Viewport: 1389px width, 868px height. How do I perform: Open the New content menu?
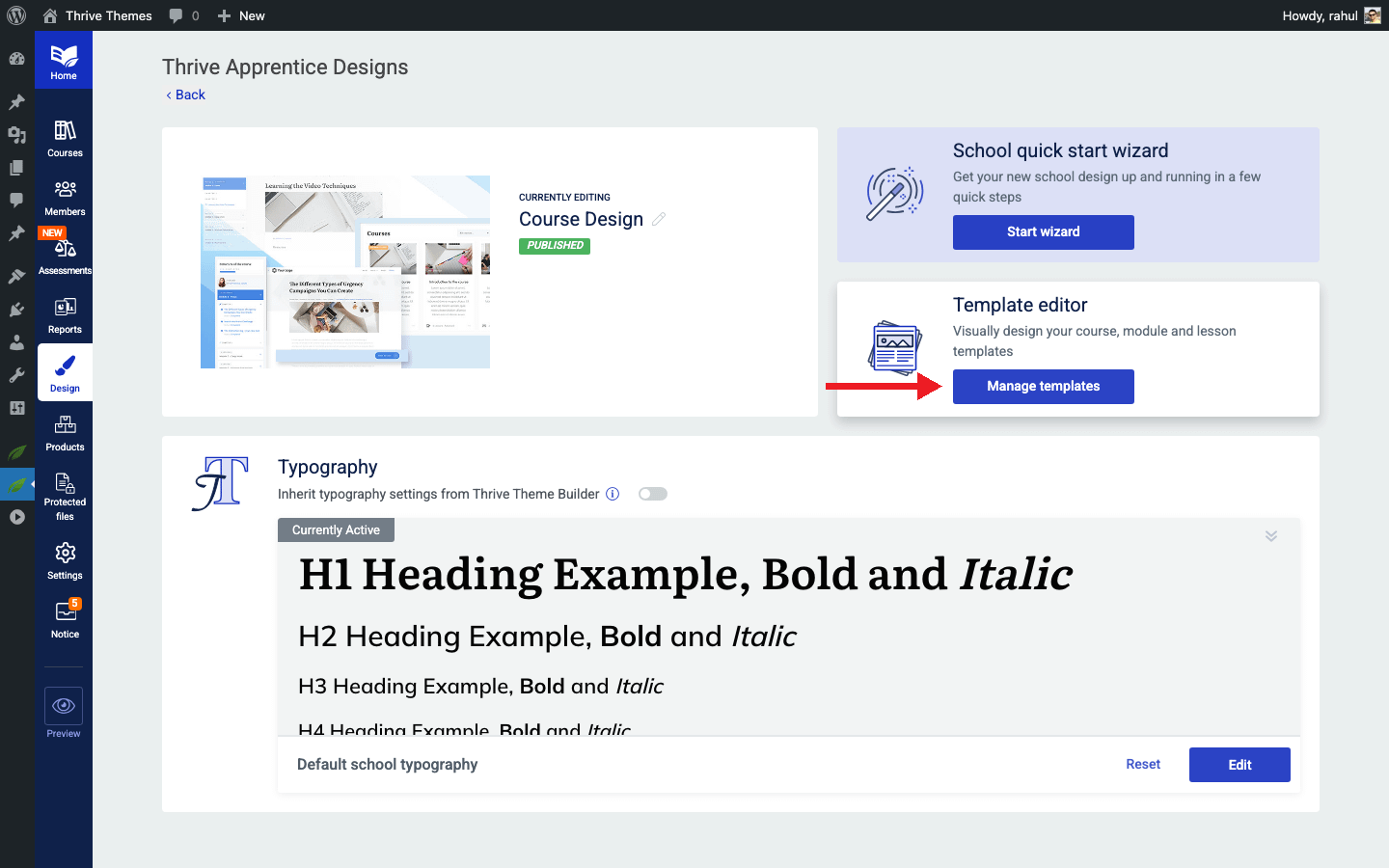241,15
